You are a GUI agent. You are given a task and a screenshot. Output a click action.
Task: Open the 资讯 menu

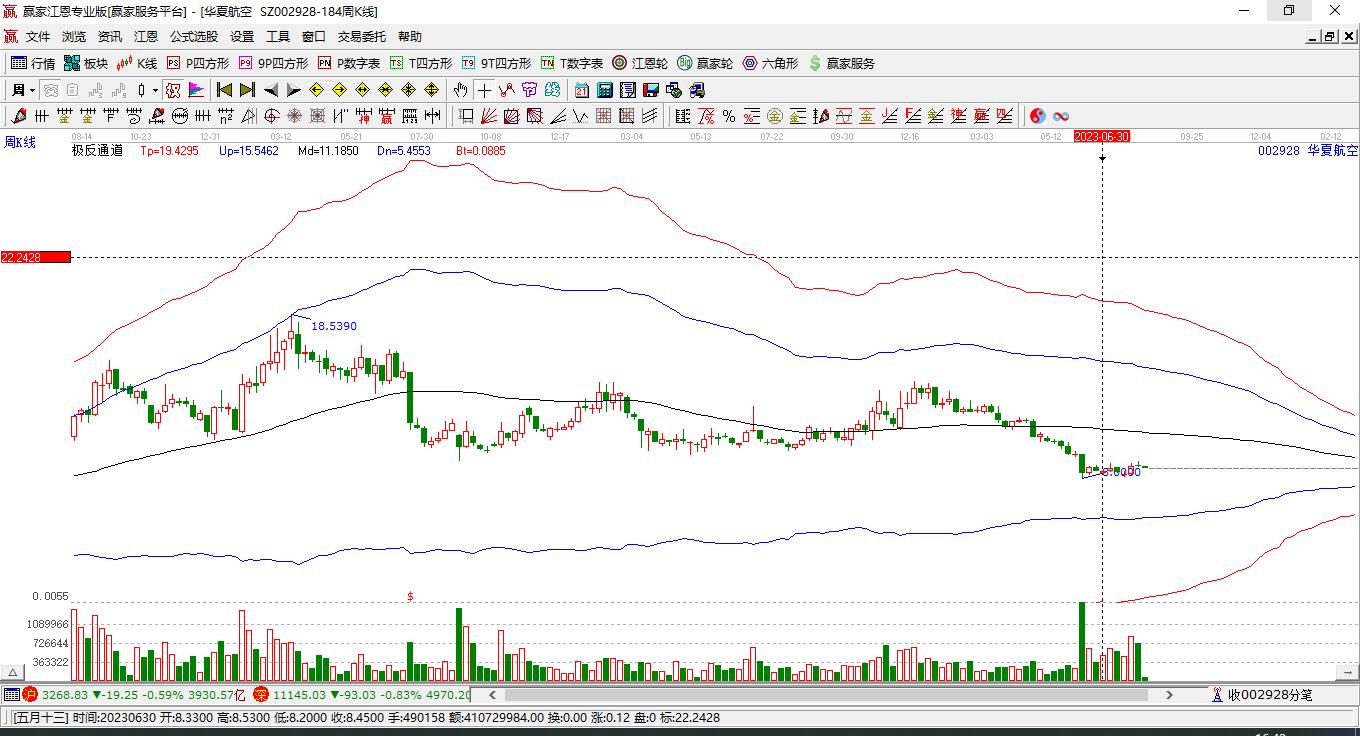110,37
